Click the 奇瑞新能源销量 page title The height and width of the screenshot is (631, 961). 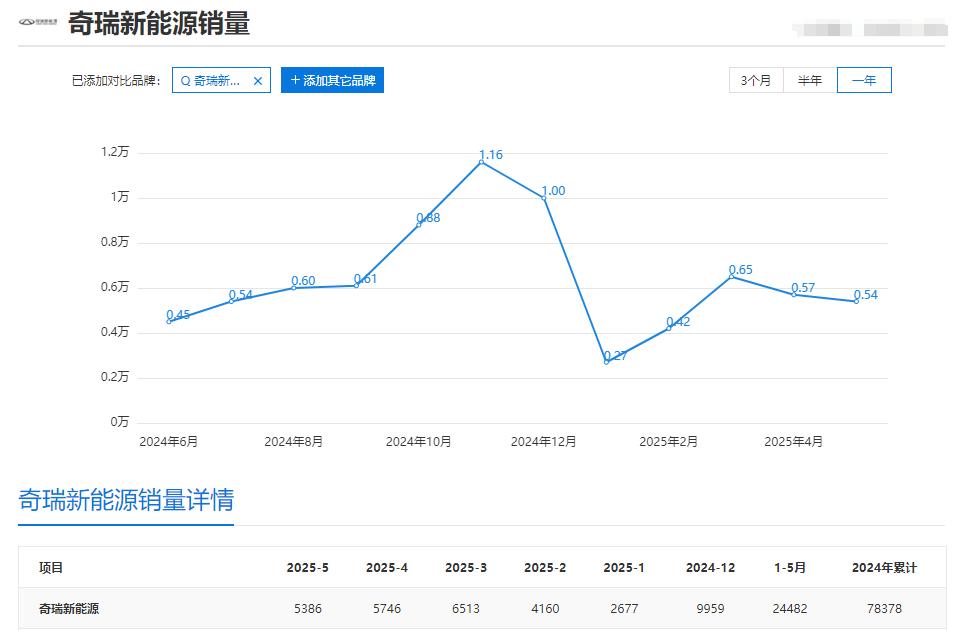point(159,23)
